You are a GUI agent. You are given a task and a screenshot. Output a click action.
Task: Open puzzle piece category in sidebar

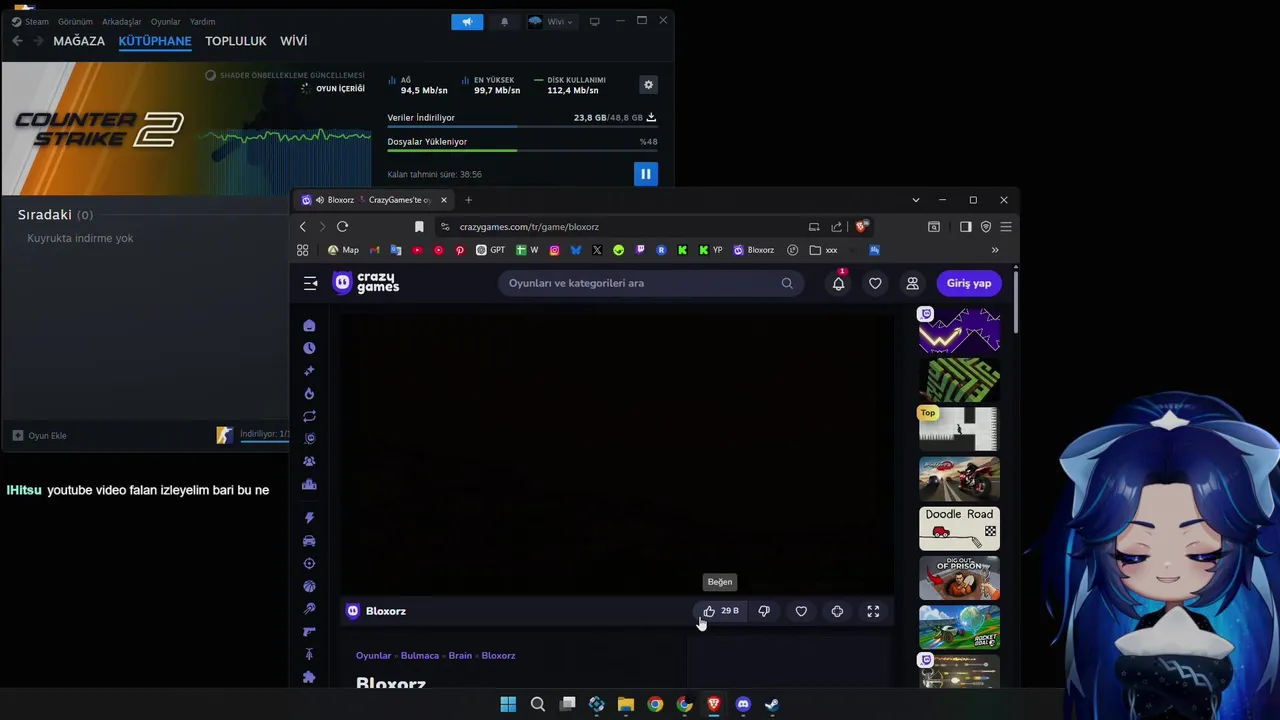tap(309, 677)
